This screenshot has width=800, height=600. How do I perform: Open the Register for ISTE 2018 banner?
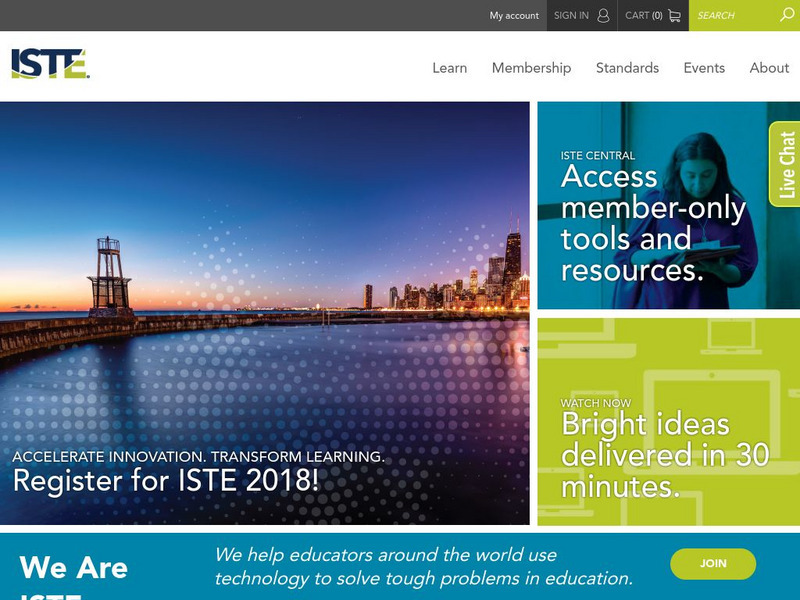166,481
